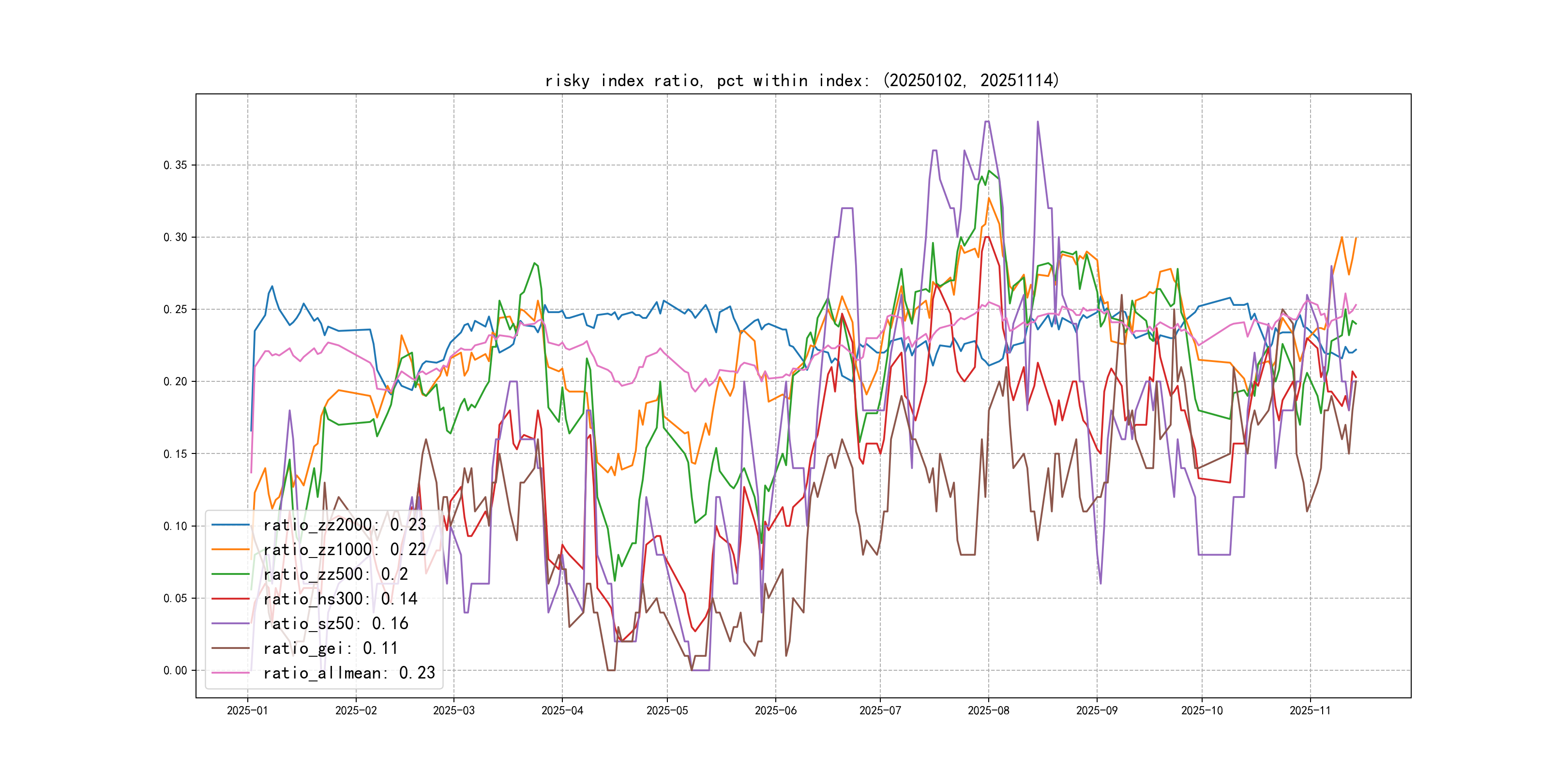Screen dimensions: 1568x784
Task: Click the red ratio_hs300 legend swatch
Action: (x=230, y=599)
